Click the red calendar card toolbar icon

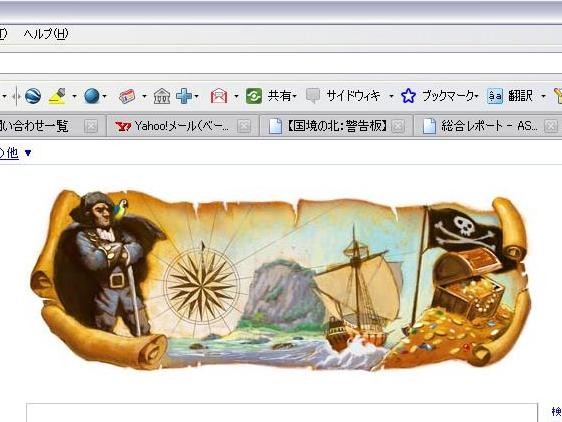click(x=127, y=96)
